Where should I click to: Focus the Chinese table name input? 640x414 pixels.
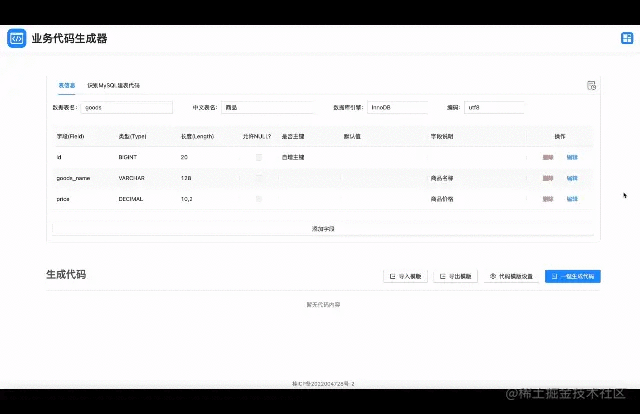[x=267, y=107]
